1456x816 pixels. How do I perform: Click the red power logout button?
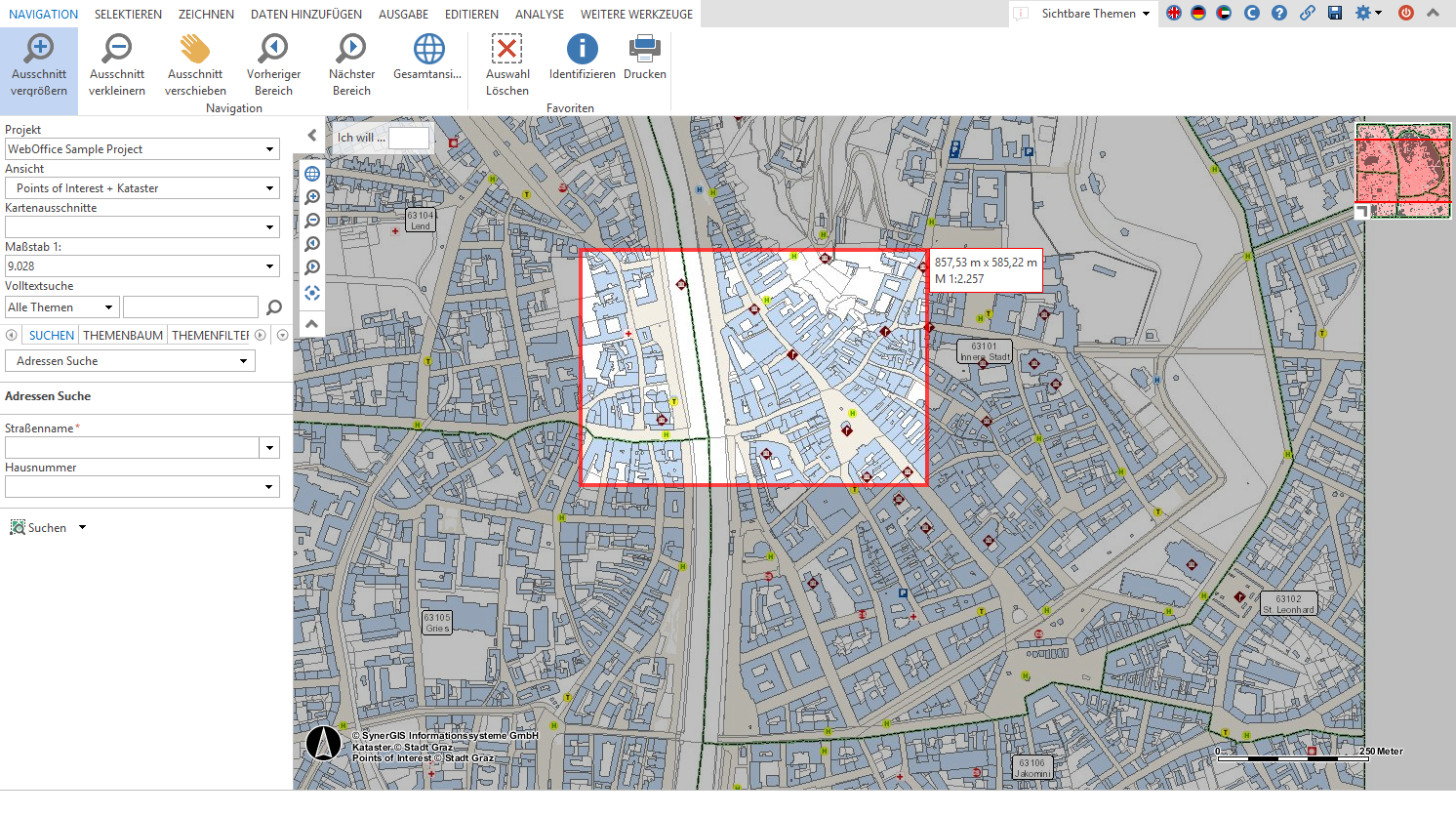(x=1406, y=14)
